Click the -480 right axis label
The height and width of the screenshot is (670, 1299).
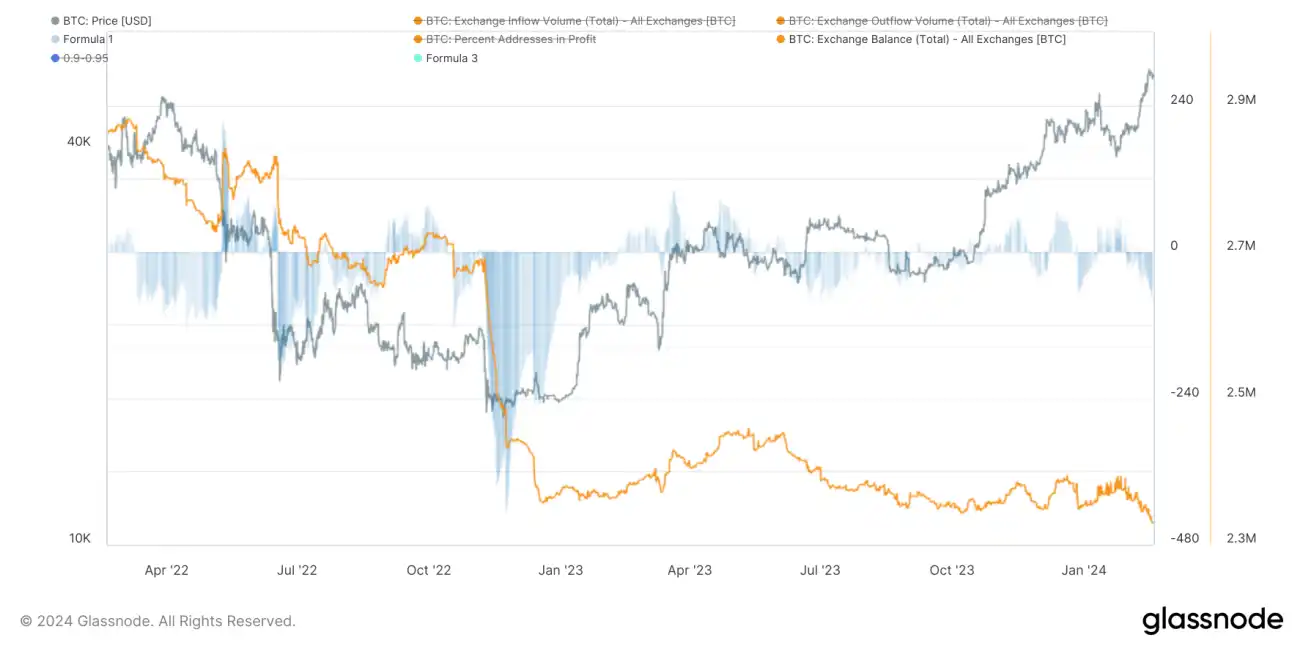coord(1184,538)
